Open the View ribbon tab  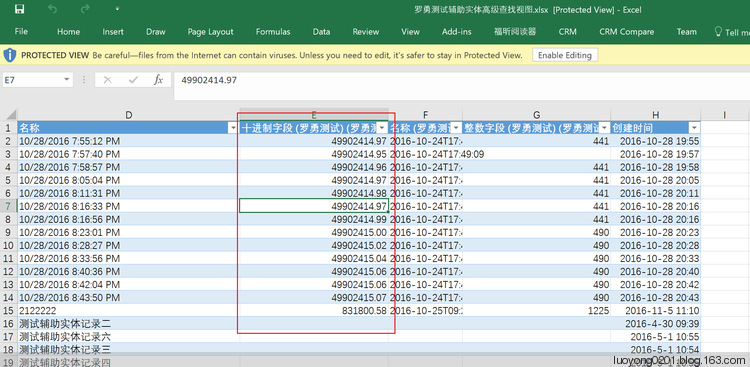pos(410,32)
